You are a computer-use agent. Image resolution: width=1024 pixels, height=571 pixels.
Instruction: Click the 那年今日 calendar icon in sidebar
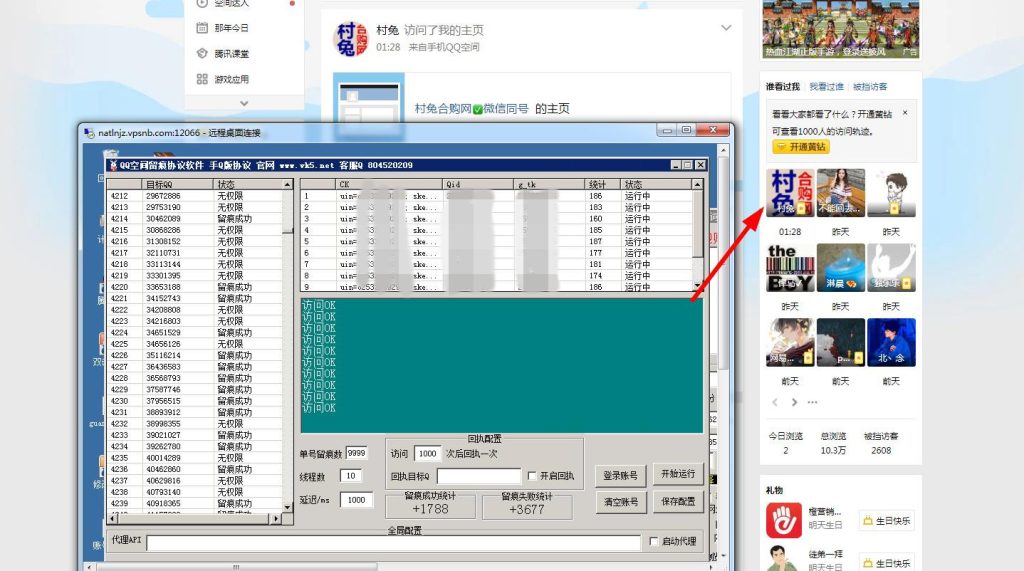202,28
